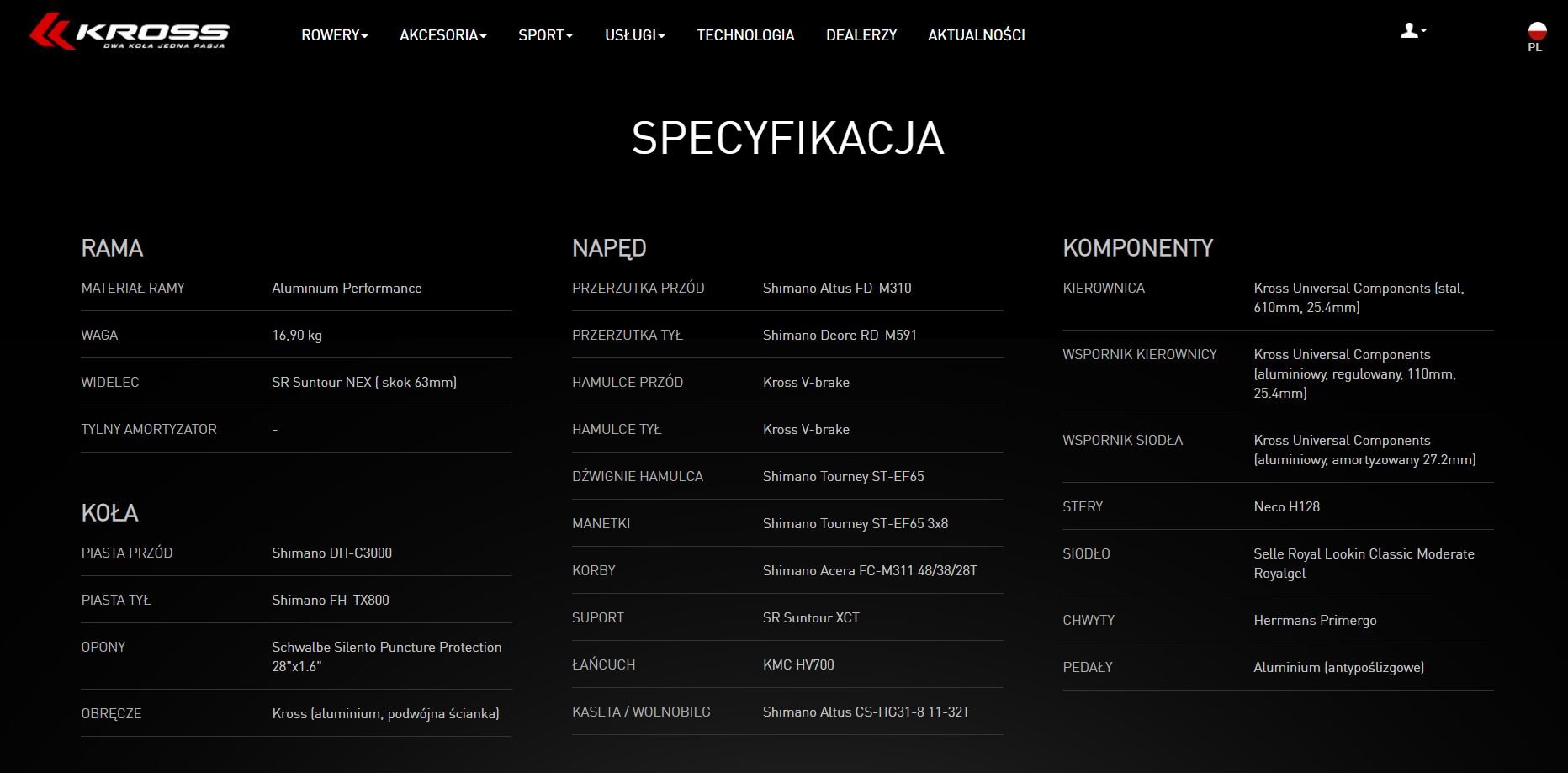Select the Polish flag language icon

[1537, 32]
